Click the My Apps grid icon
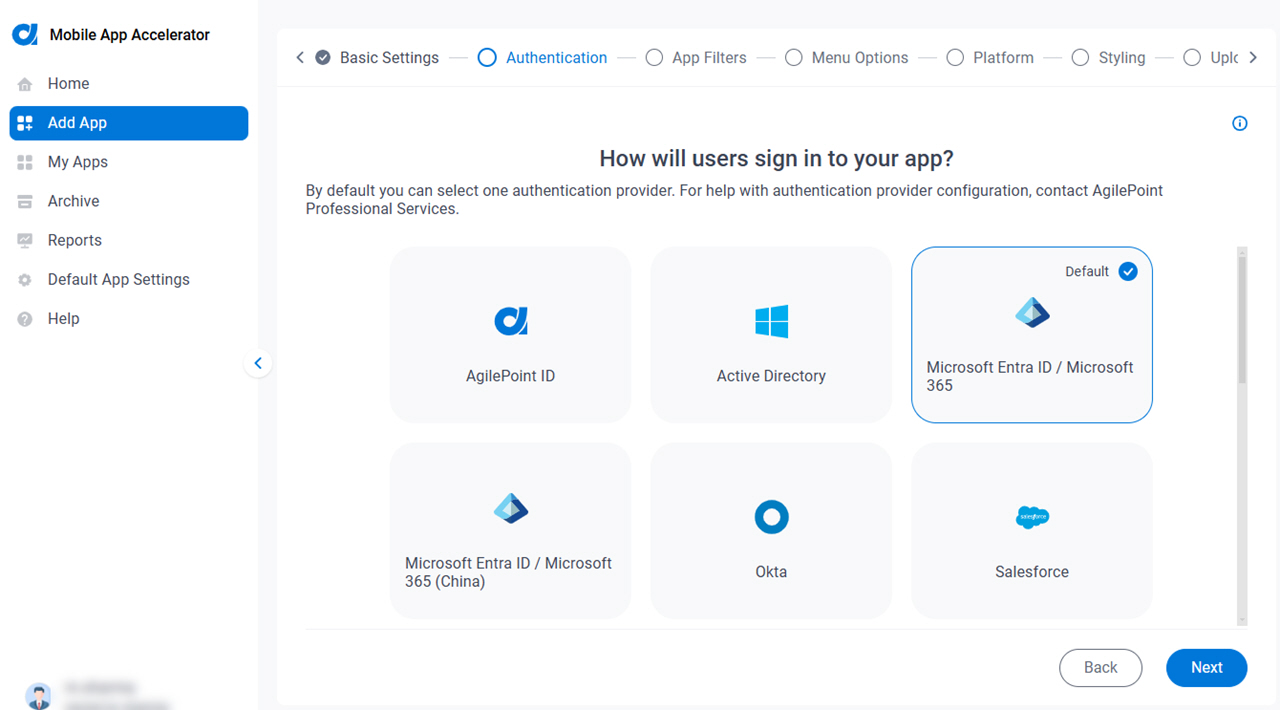 pyautogui.click(x=25, y=162)
